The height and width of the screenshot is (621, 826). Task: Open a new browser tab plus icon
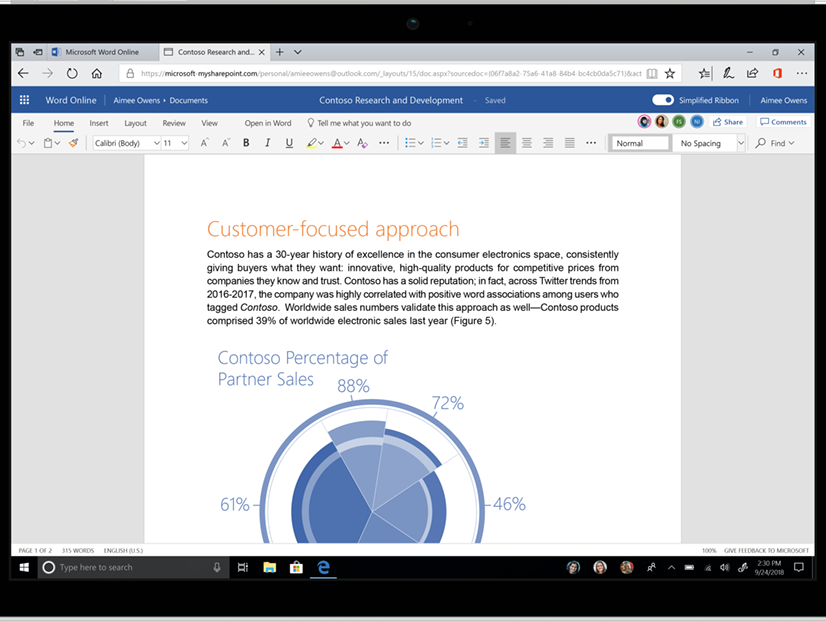pyautogui.click(x=280, y=52)
